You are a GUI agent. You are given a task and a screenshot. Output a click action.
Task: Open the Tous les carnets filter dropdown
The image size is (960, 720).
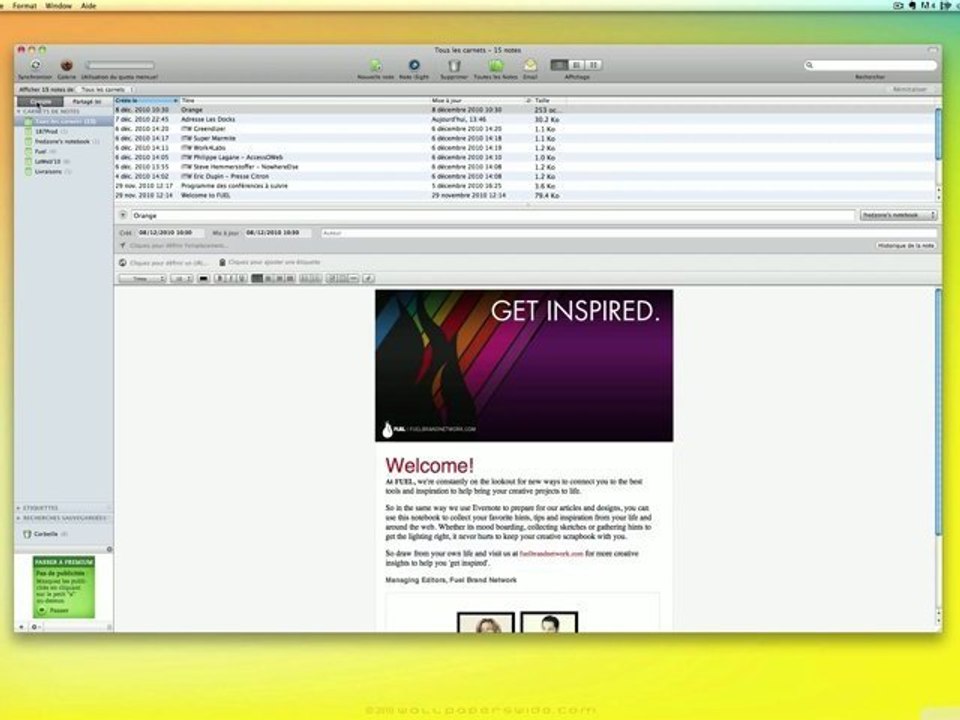pyautogui.click(x=107, y=89)
